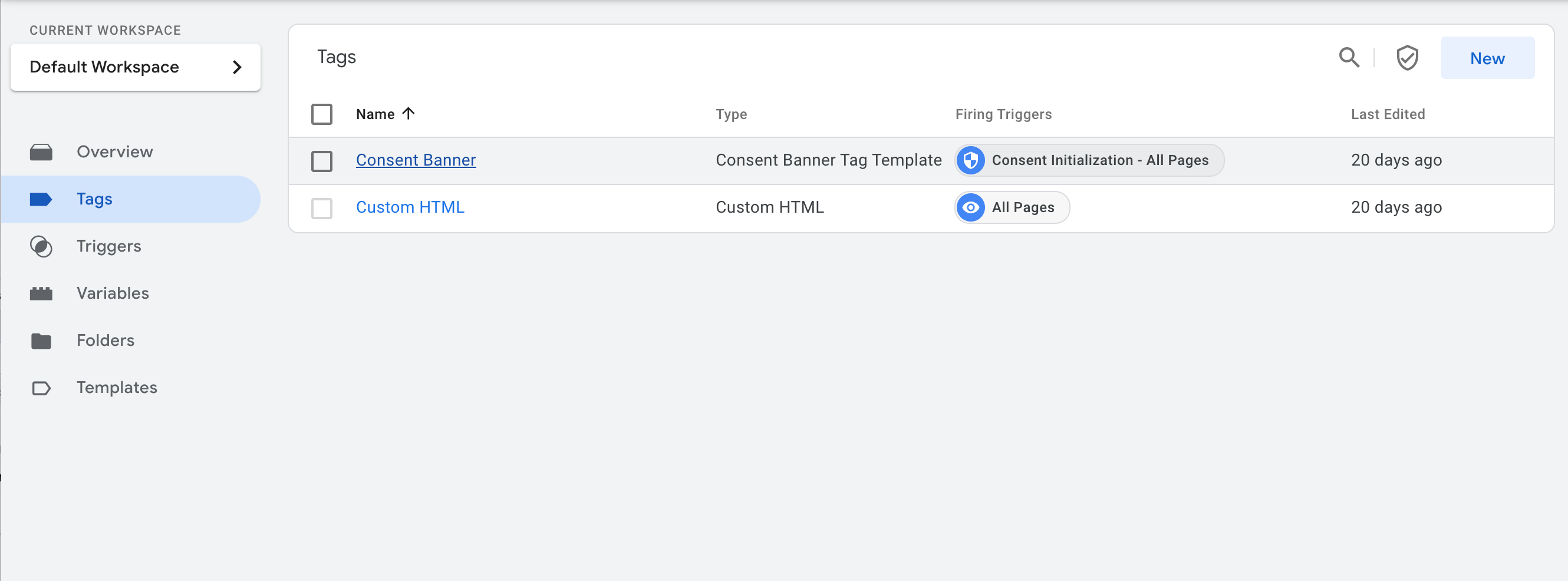The image size is (1568, 581).
Task: Go to Overview in the sidebar
Action: [130, 152]
